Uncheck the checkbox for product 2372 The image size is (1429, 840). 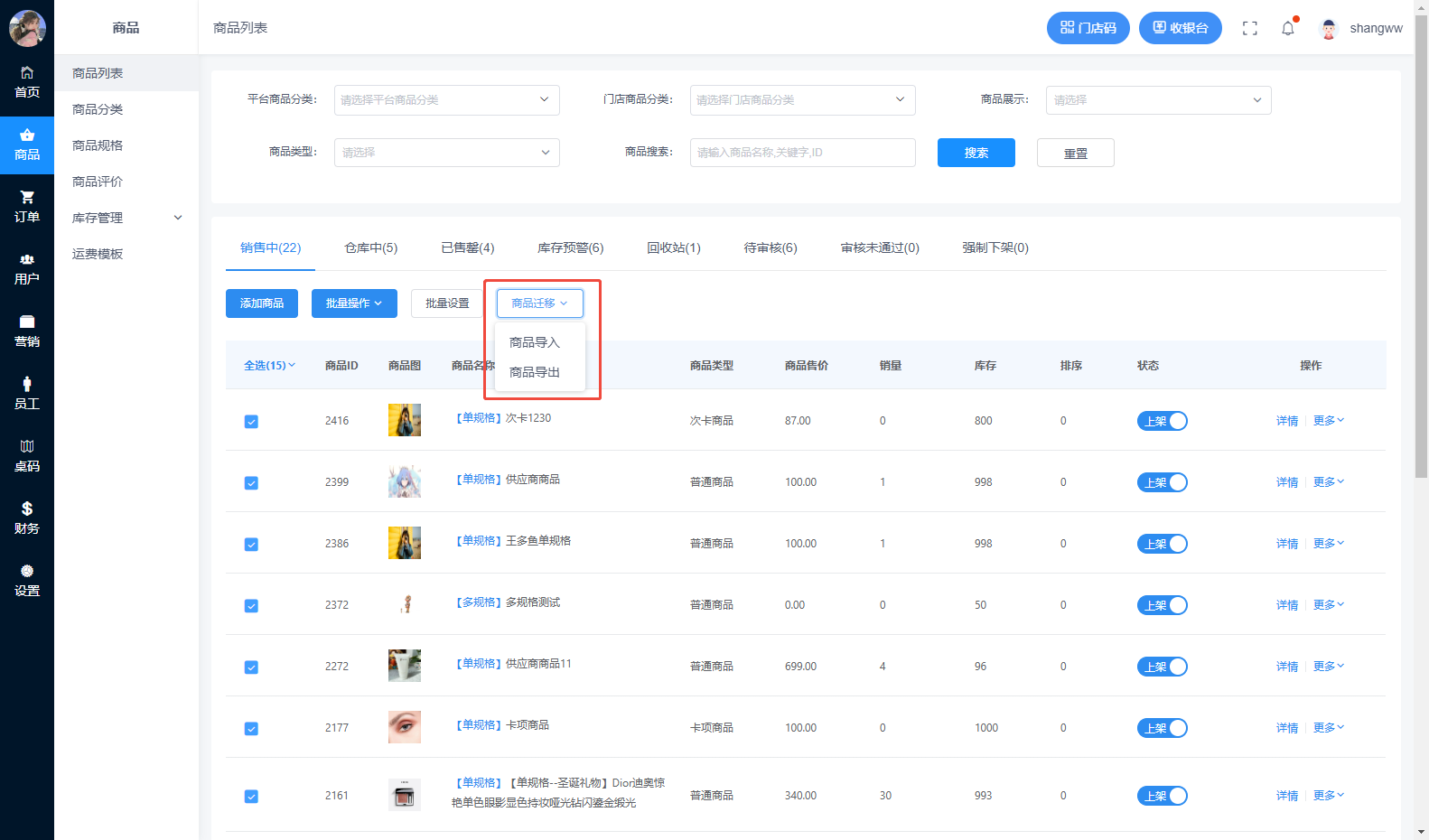[251, 606]
